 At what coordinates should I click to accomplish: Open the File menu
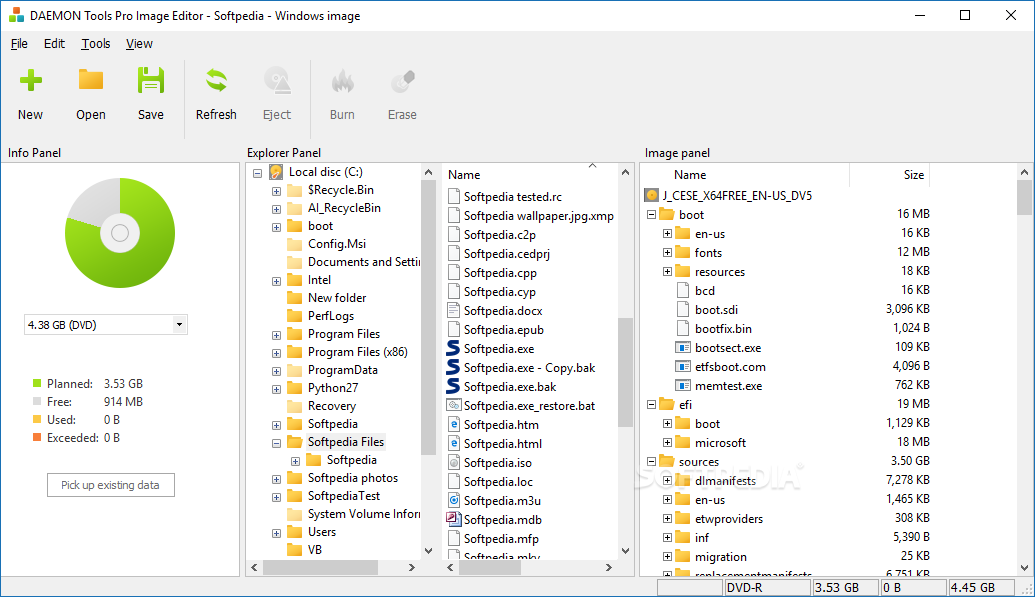click(x=19, y=44)
